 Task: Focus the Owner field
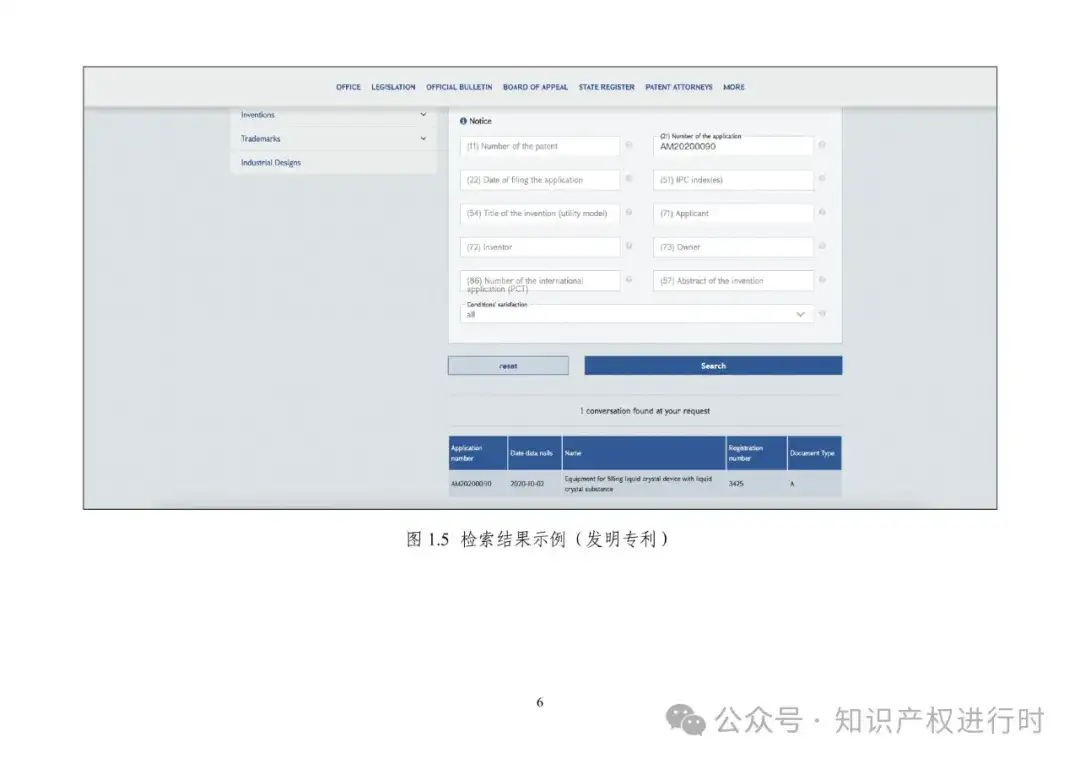(733, 247)
